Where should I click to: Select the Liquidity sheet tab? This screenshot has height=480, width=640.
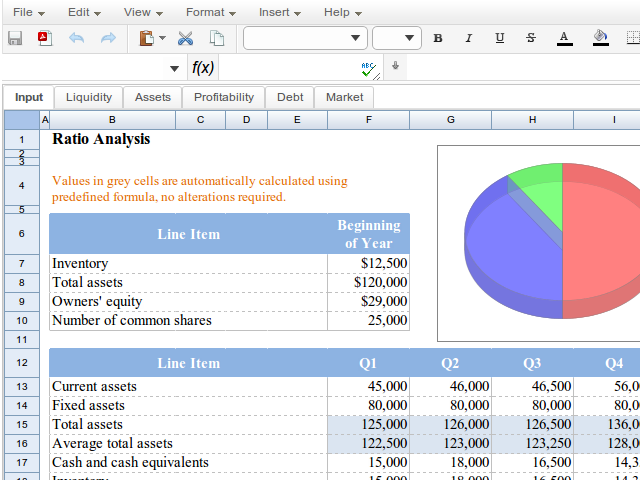point(89,97)
